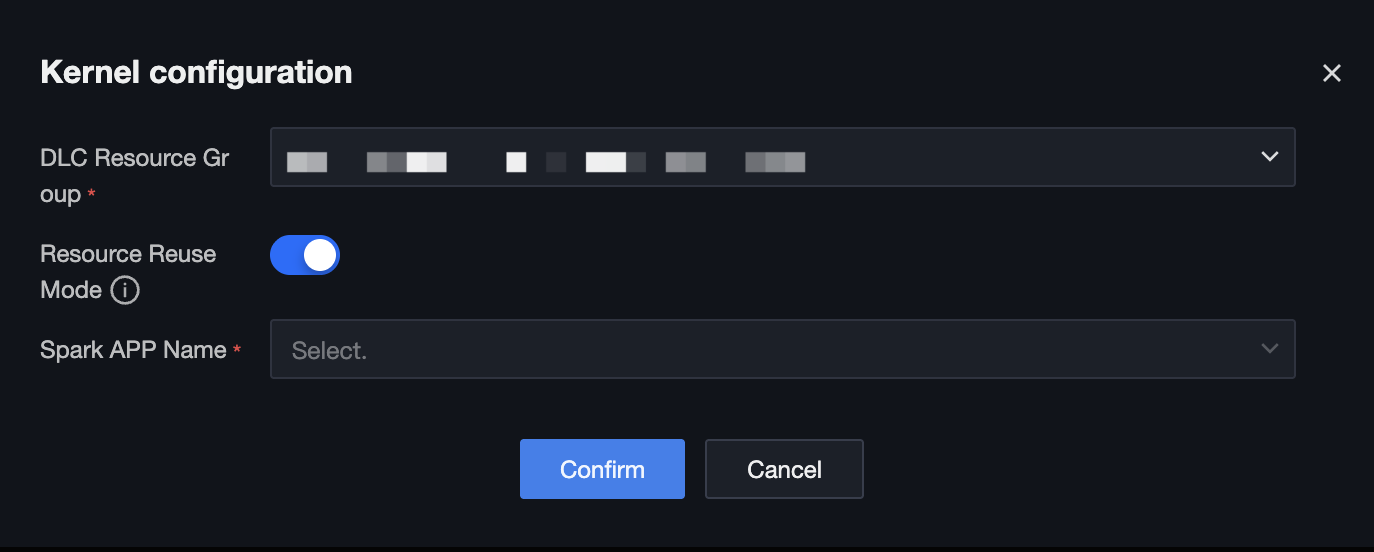Click the info icon beside Resource Reuse Mode
The image size is (1374, 552).
click(x=124, y=291)
